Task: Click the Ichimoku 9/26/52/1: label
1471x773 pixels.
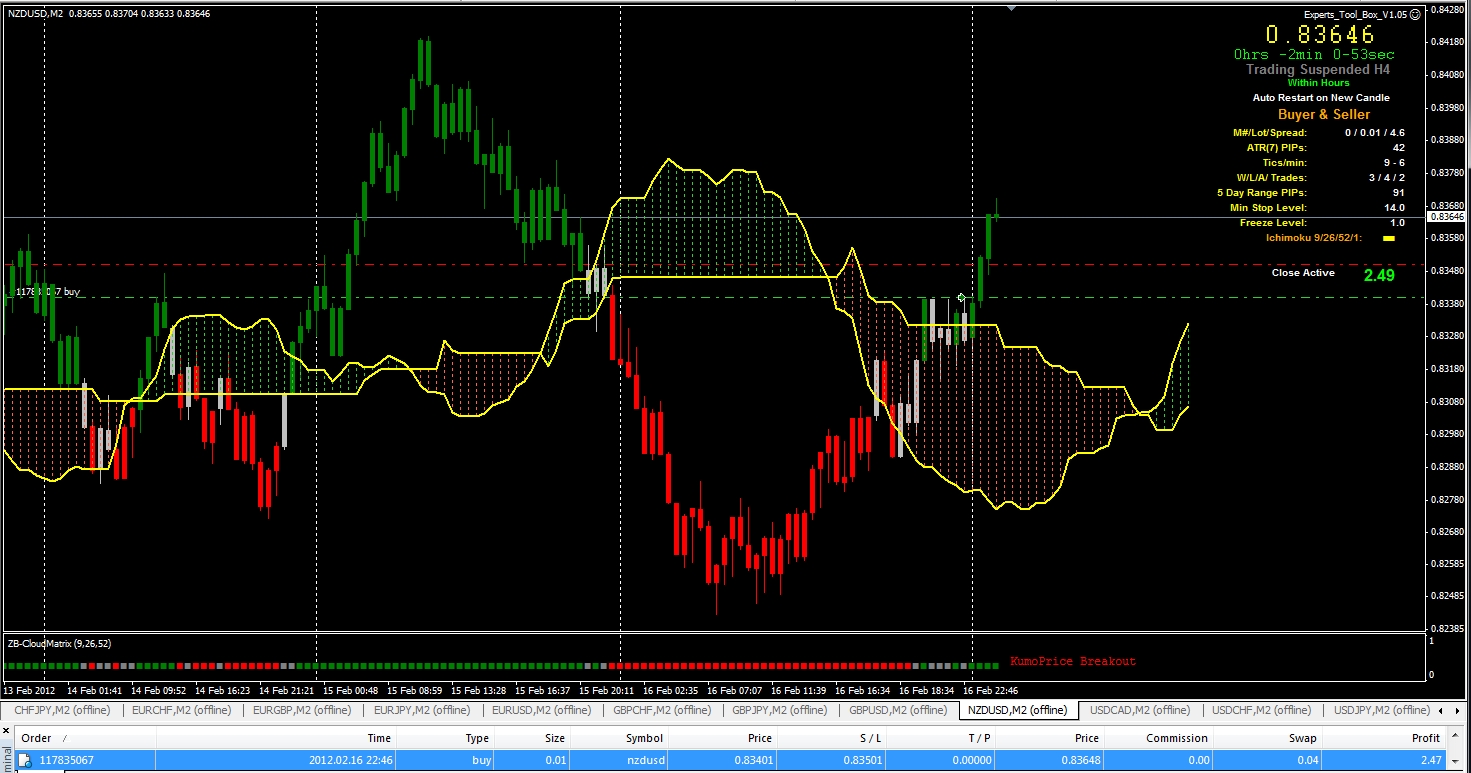Action: (1314, 238)
